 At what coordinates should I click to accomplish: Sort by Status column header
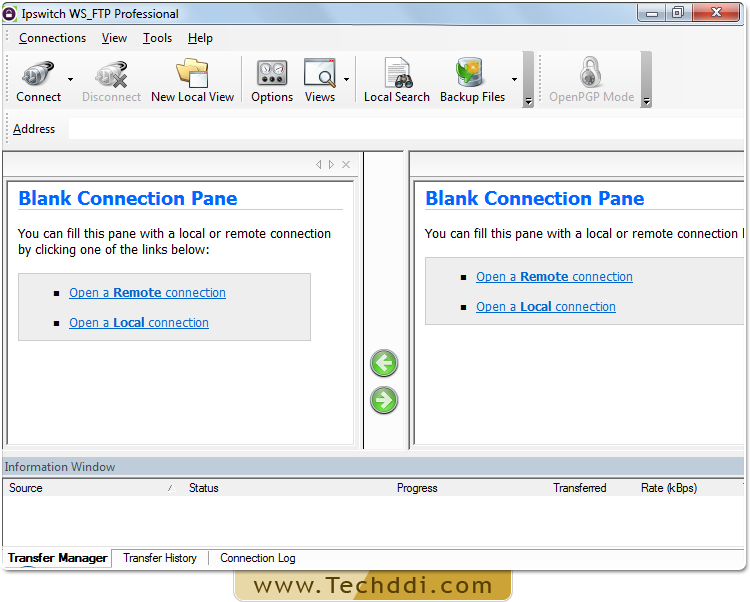[x=204, y=488]
